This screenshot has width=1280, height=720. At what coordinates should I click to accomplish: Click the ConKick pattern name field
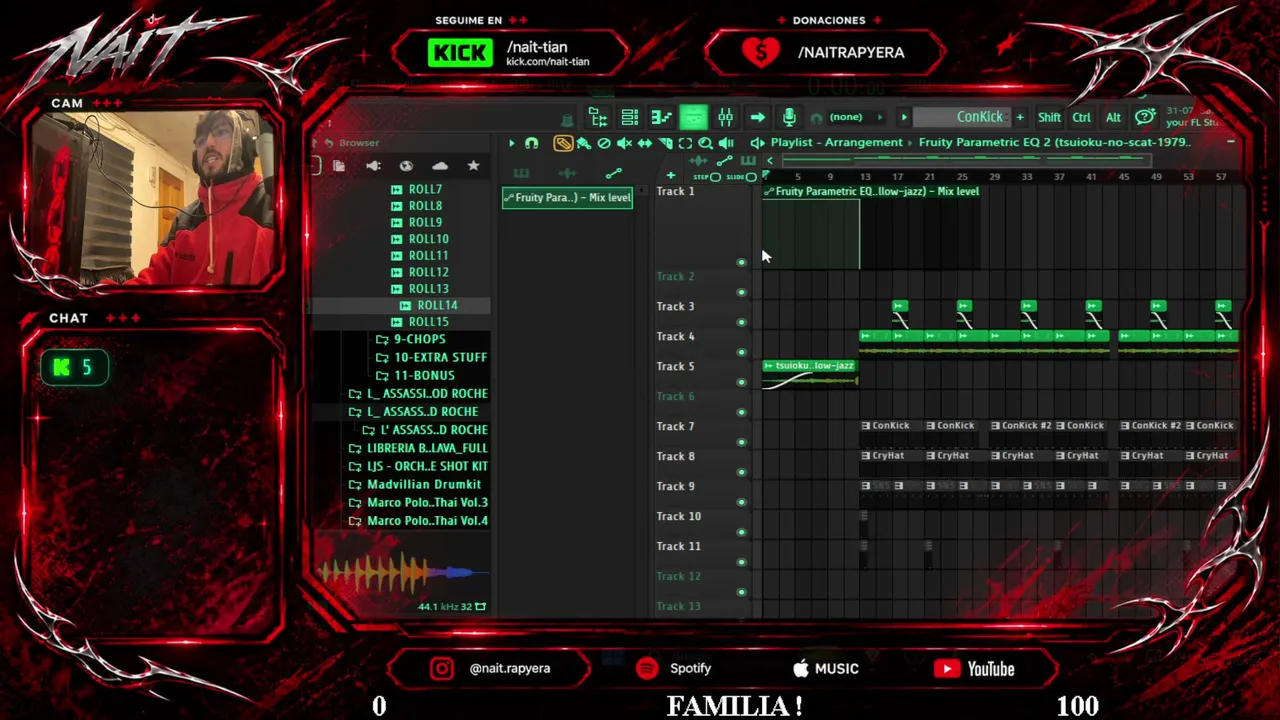click(x=961, y=117)
